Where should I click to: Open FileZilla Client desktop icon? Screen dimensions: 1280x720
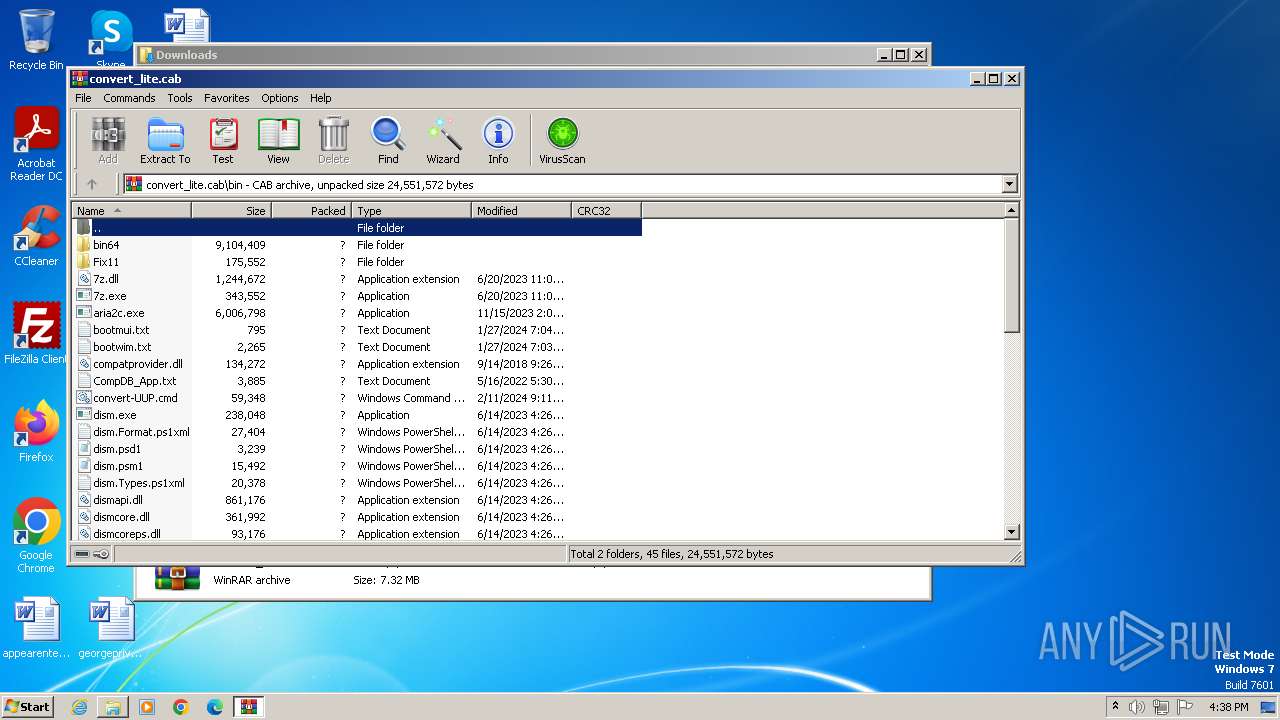coord(36,334)
